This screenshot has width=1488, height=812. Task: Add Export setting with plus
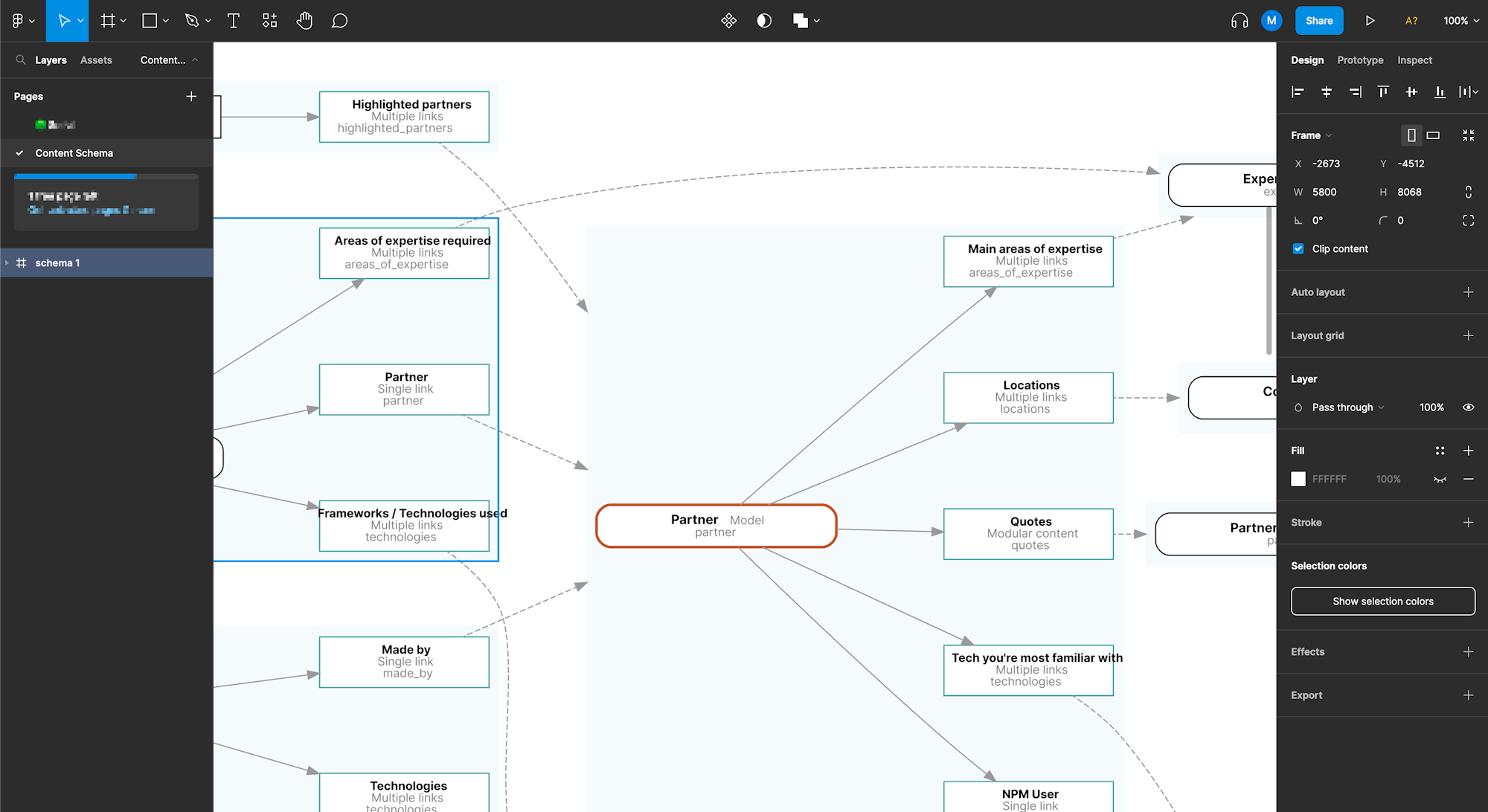click(x=1468, y=695)
